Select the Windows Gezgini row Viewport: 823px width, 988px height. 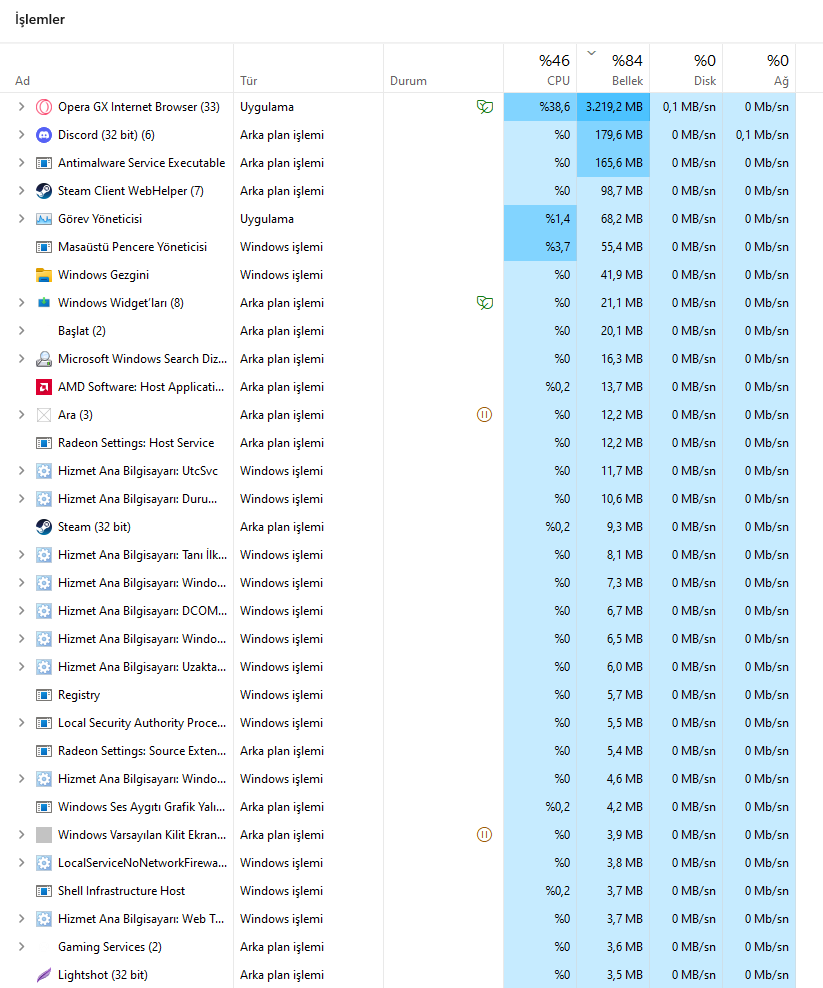coord(398,275)
